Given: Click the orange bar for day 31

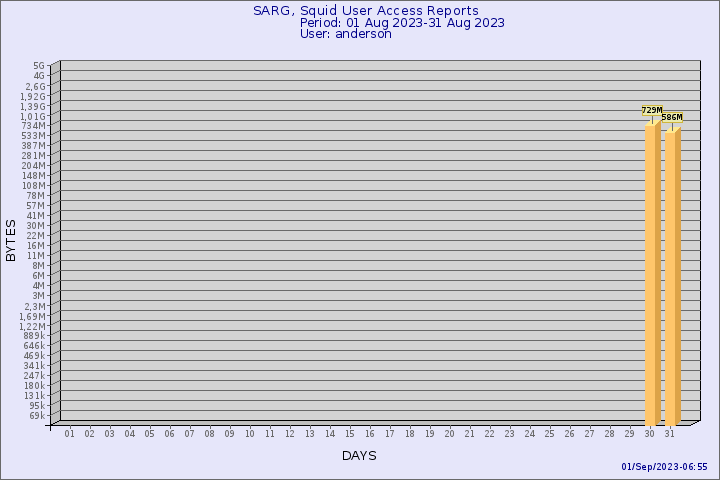Looking at the screenshot, I should [x=671, y=279].
